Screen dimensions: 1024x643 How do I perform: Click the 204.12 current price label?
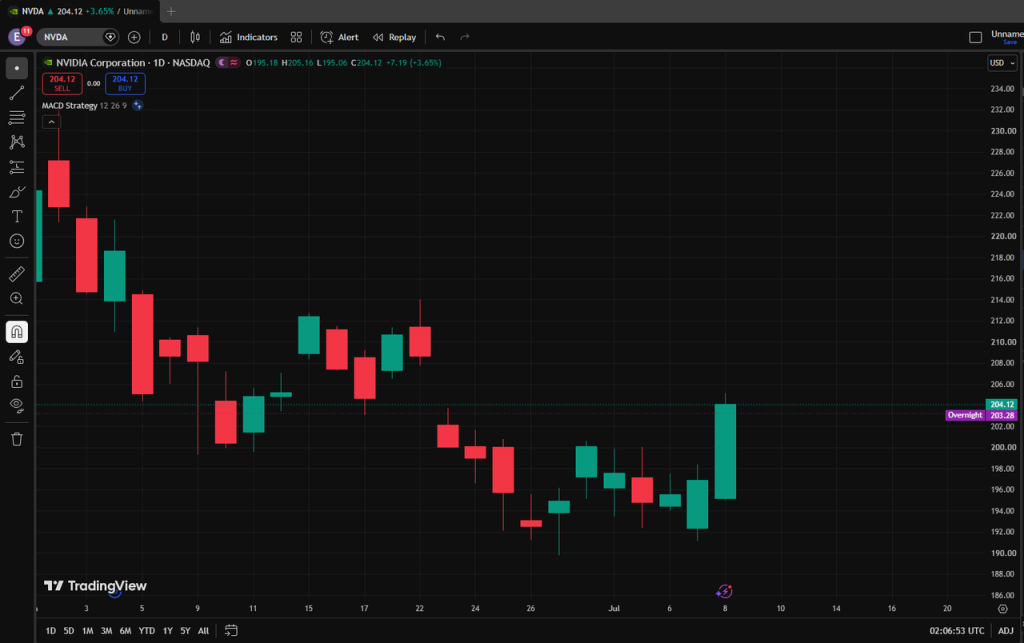tap(1002, 404)
